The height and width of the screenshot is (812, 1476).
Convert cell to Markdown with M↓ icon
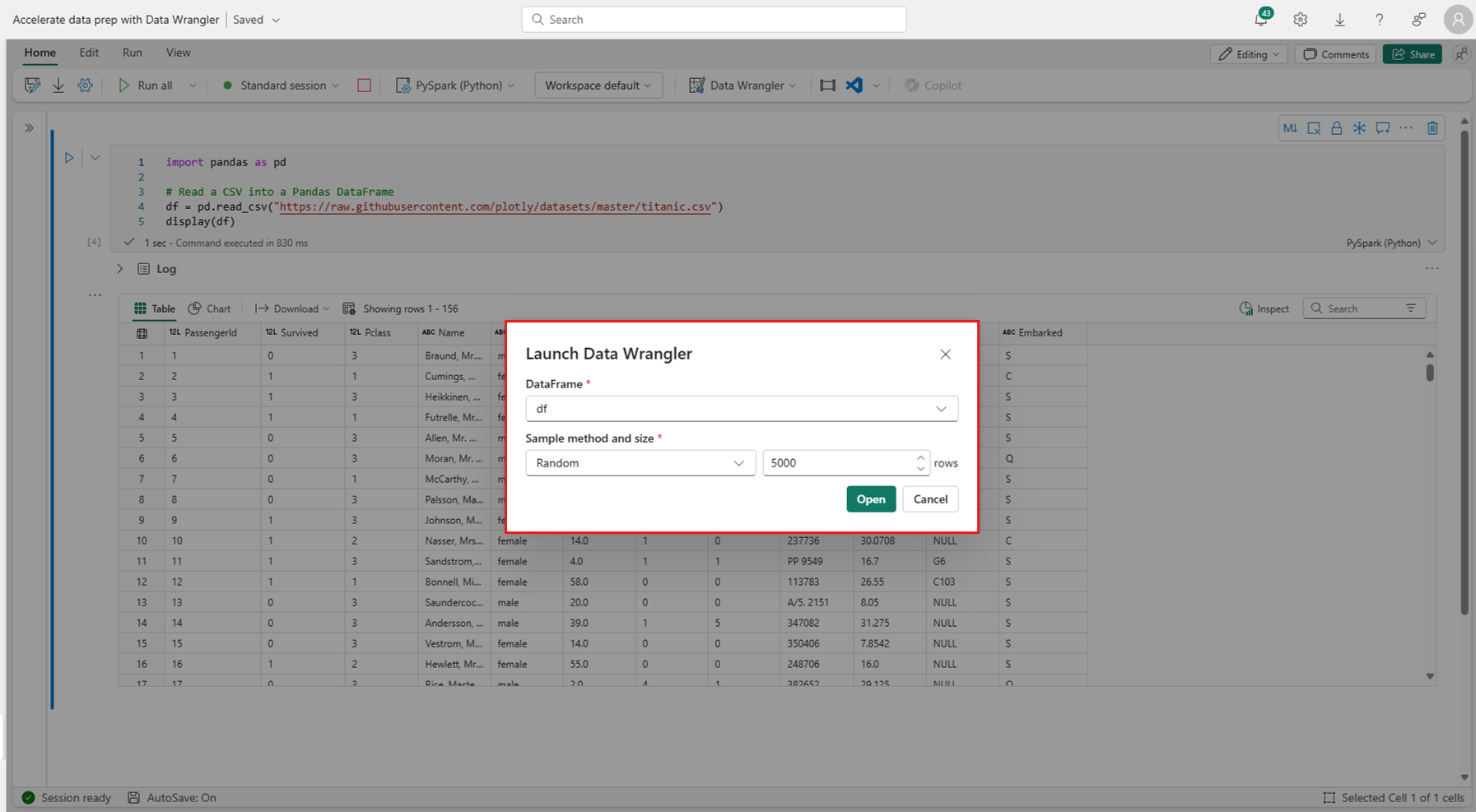pos(1290,128)
